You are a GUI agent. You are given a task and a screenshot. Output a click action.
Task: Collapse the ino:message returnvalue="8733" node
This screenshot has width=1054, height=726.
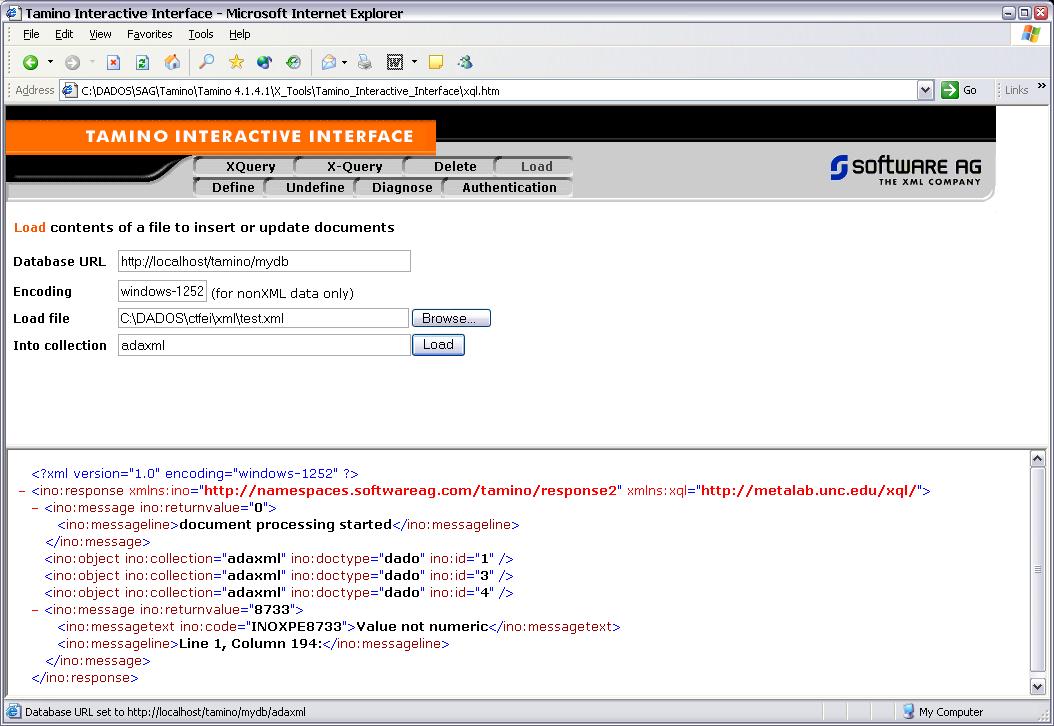tap(36, 610)
